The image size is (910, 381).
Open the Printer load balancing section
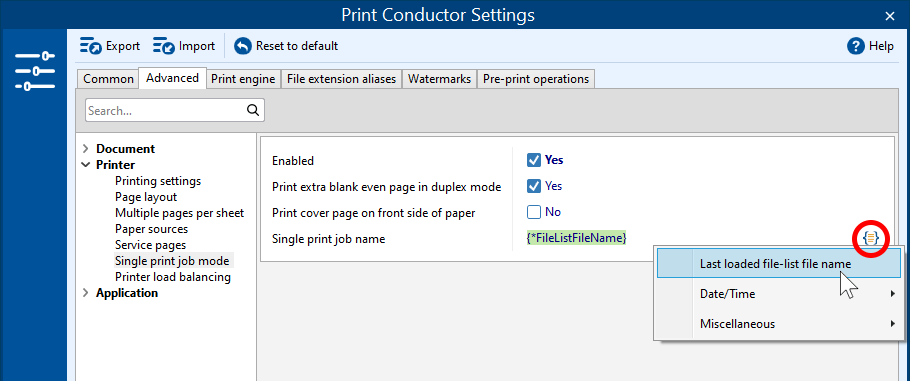pos(173,277)
